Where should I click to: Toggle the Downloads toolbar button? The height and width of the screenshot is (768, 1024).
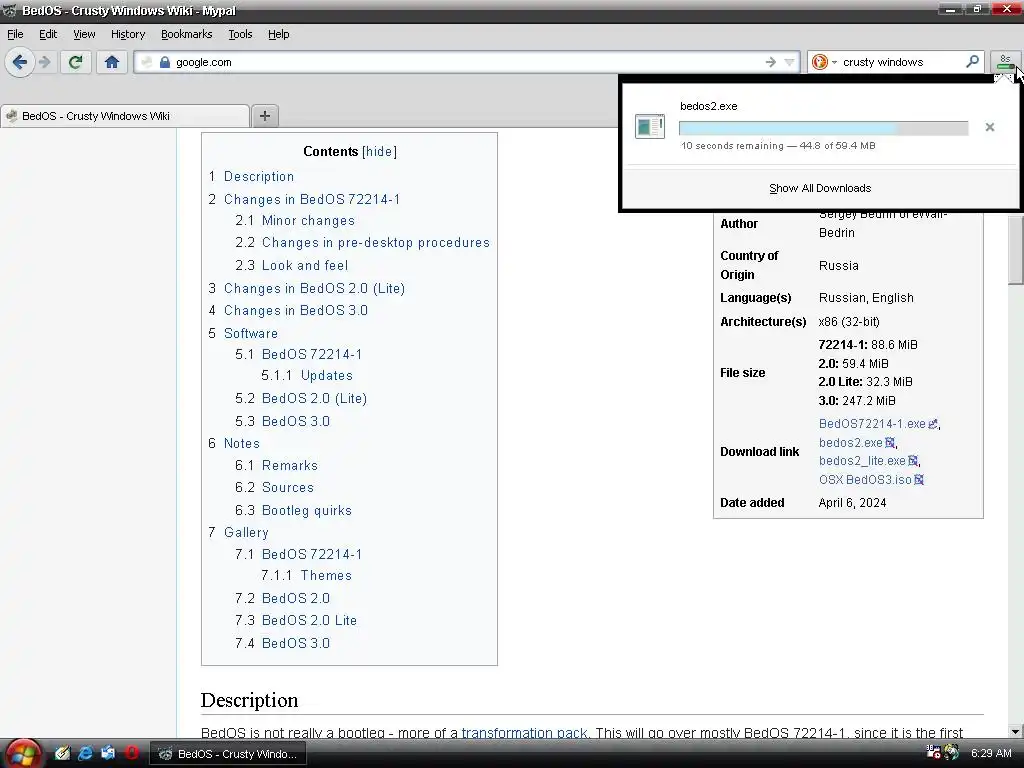coord(1004,62)
